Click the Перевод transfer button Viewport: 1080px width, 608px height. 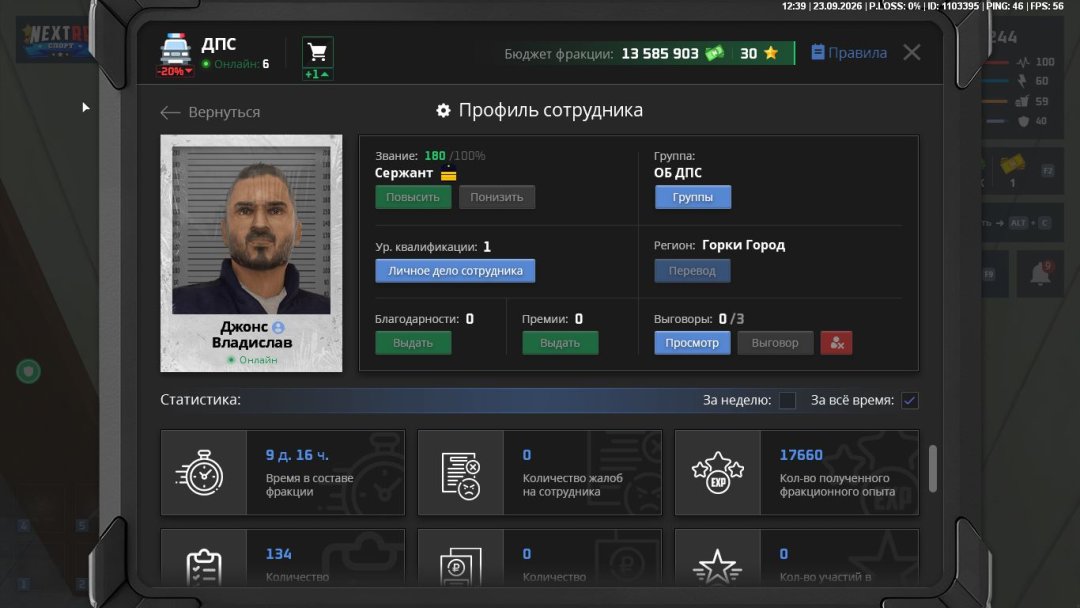pos(692,271)
